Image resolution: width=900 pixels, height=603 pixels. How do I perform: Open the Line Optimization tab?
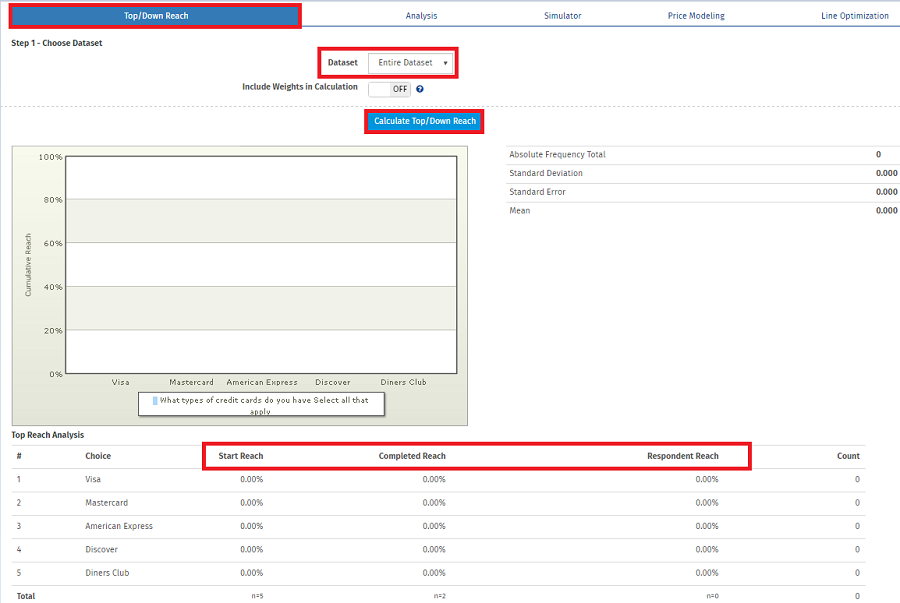[x=854, y=16]
